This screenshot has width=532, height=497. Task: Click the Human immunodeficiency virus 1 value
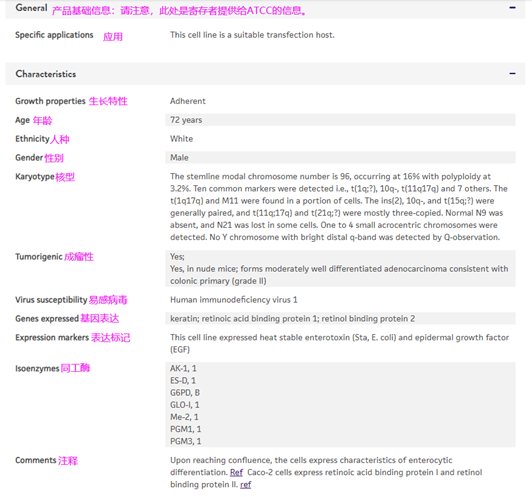pyautogui.click(x=234, y=300)
